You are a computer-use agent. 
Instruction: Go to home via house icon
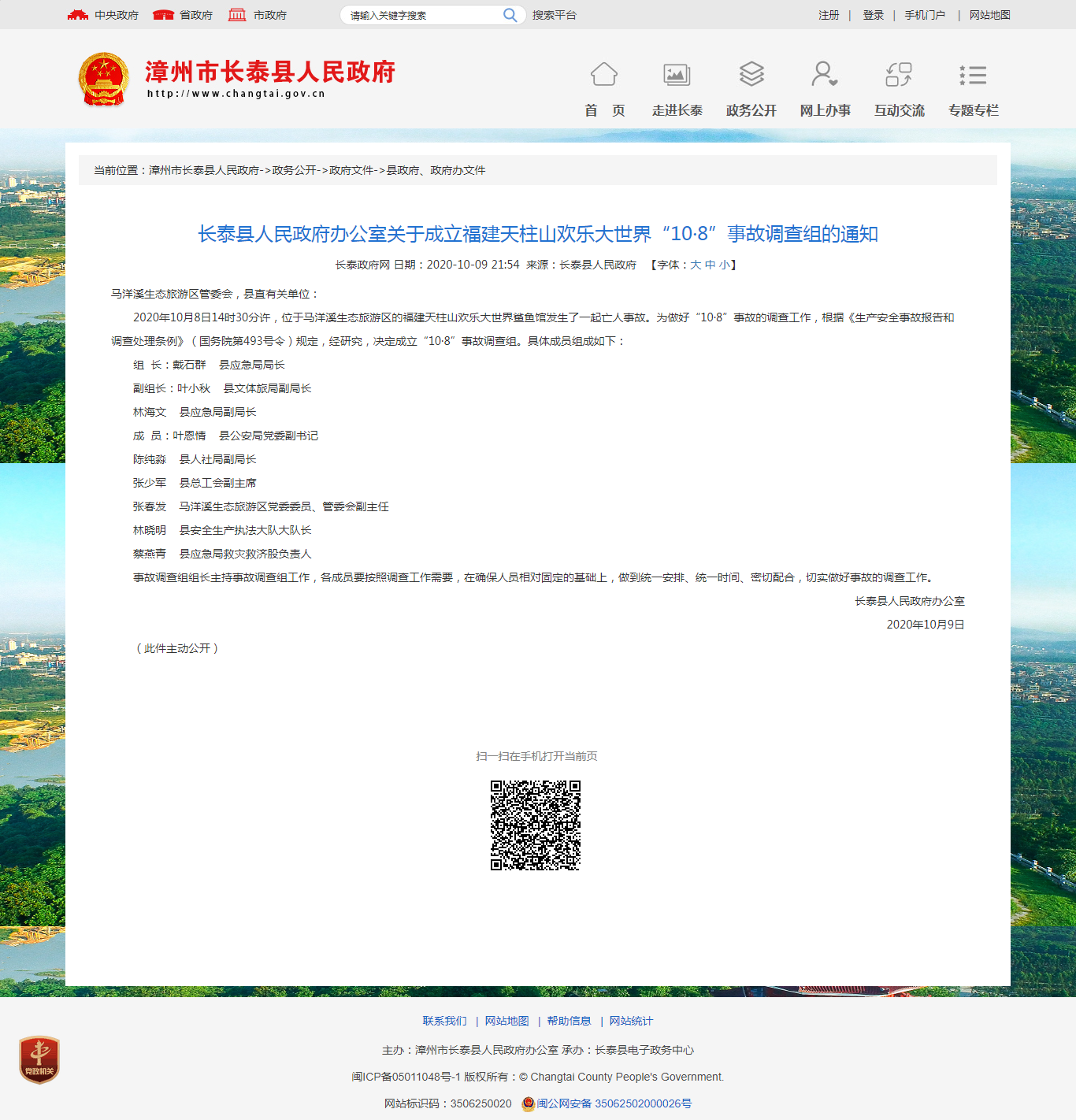coord(604,75)
